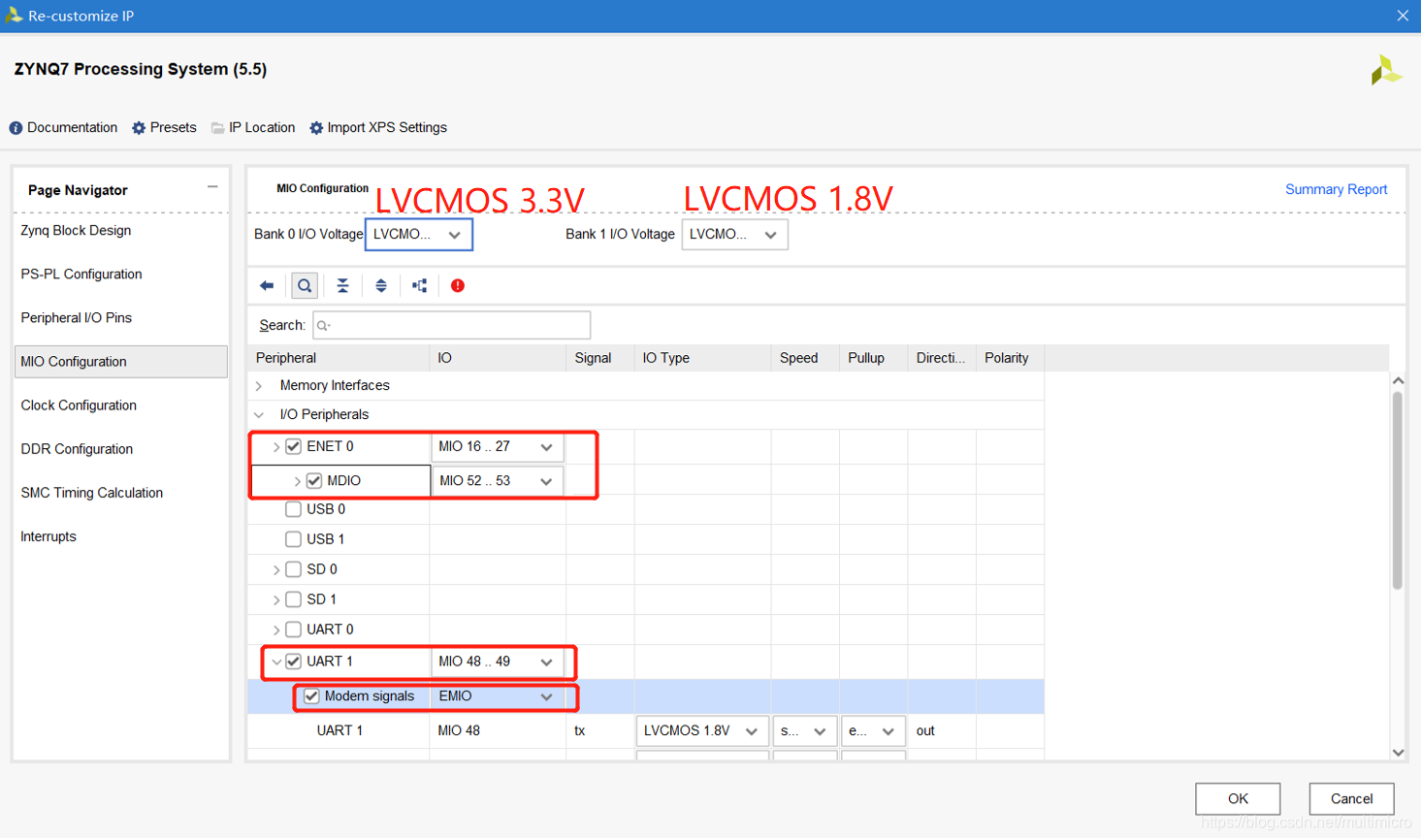Open the Documentation link
Viewport: 1421px width, 840px height.
pyautogui.click(x=64, y=128)
